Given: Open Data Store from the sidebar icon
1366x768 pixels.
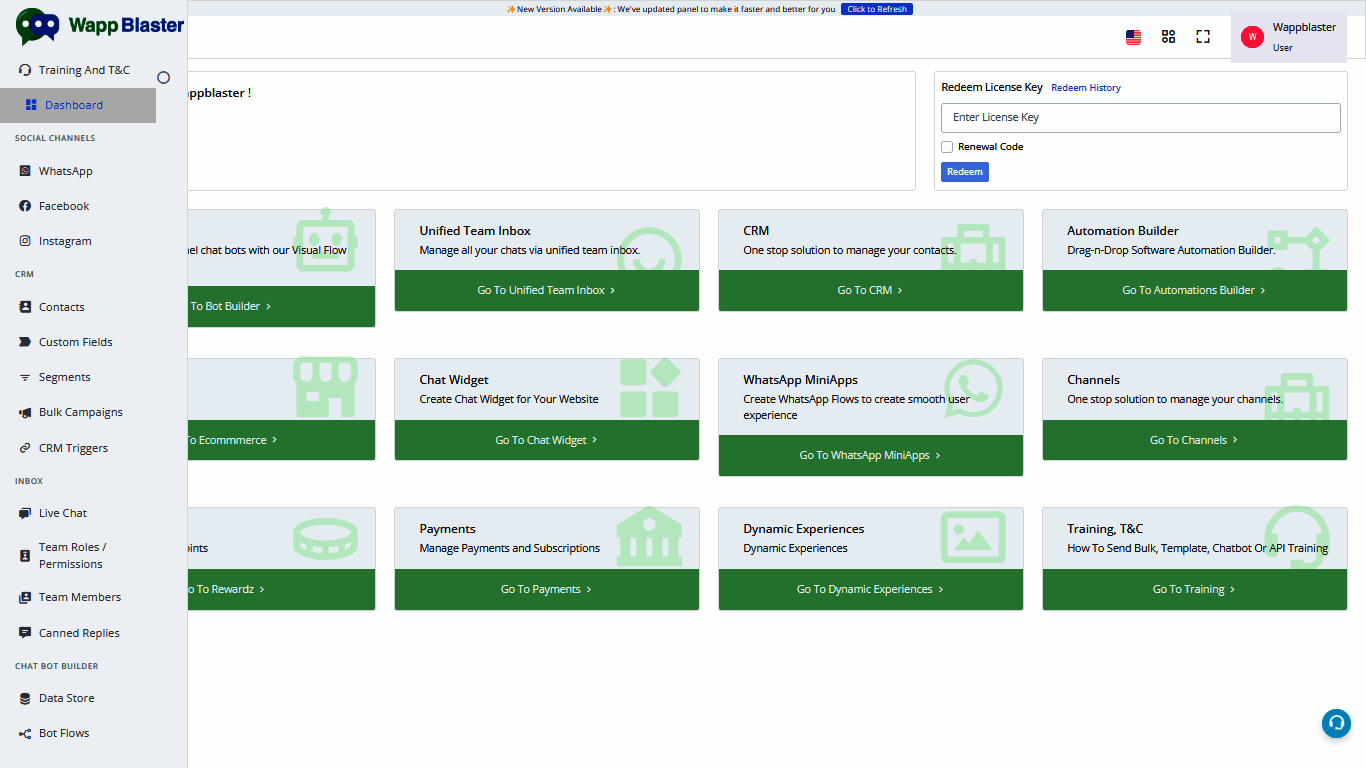Looking at the screenshot, I should point(24,698).
